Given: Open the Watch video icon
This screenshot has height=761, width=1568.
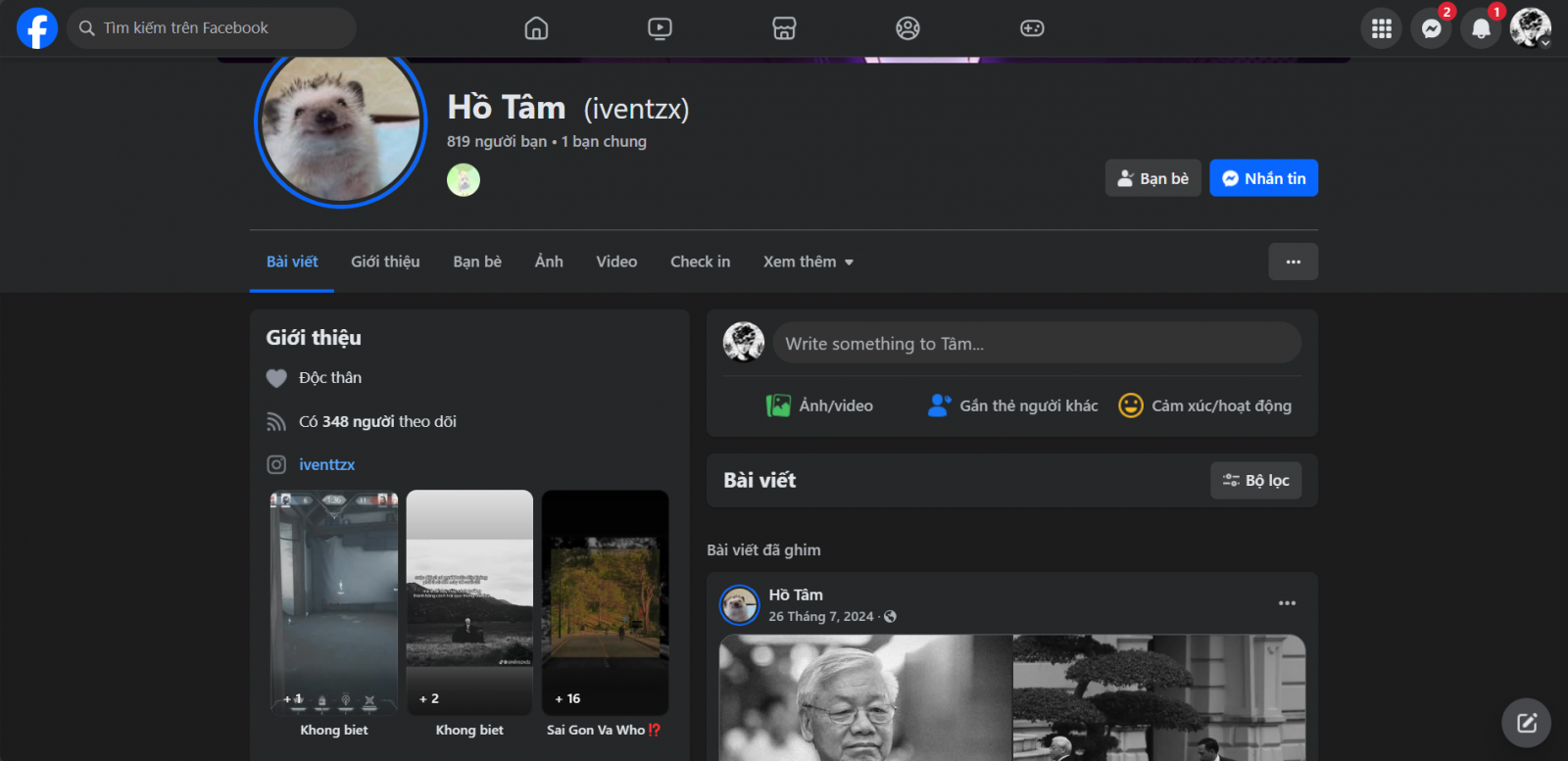Looking at the screenshot, I should 660,28.
